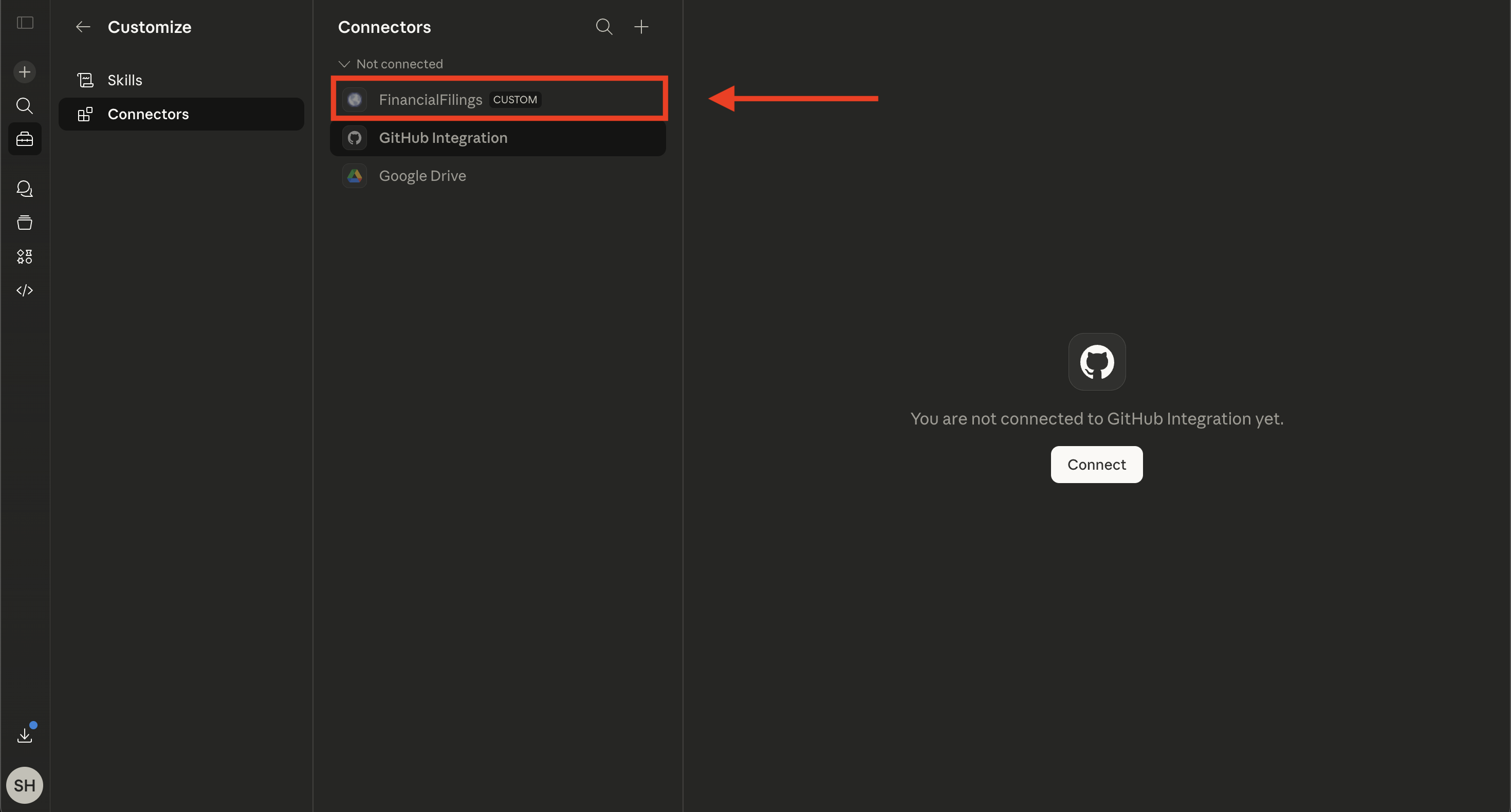Click the Google Drive logo icon
Screen dimensions: 1511x812
click(354, 176)
